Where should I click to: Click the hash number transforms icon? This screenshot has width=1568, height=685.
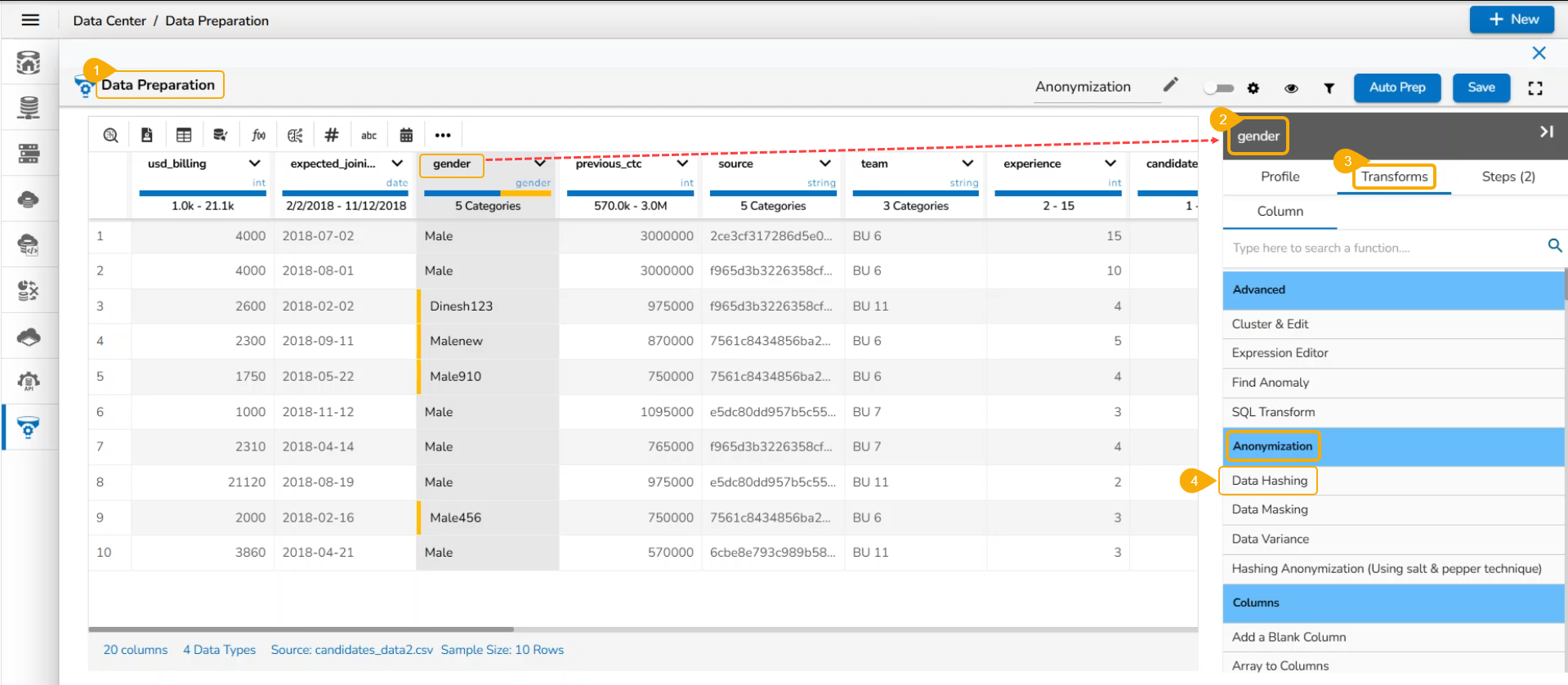[x=331, y=135]
